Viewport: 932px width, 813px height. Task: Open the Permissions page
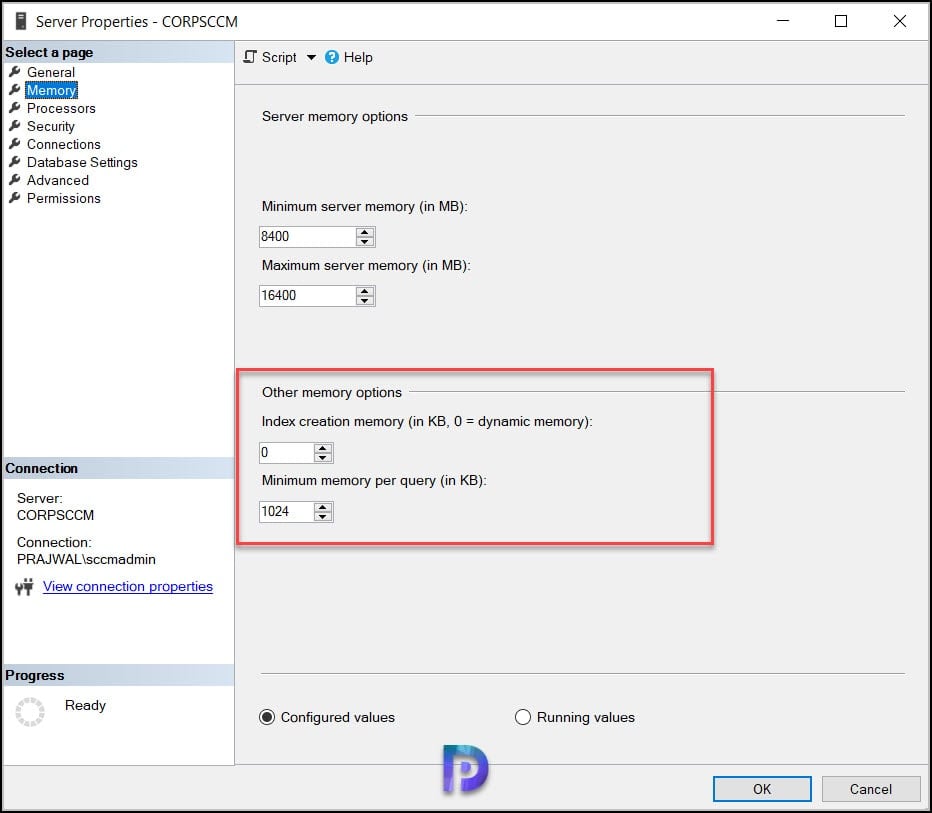(x=64, y=198)
